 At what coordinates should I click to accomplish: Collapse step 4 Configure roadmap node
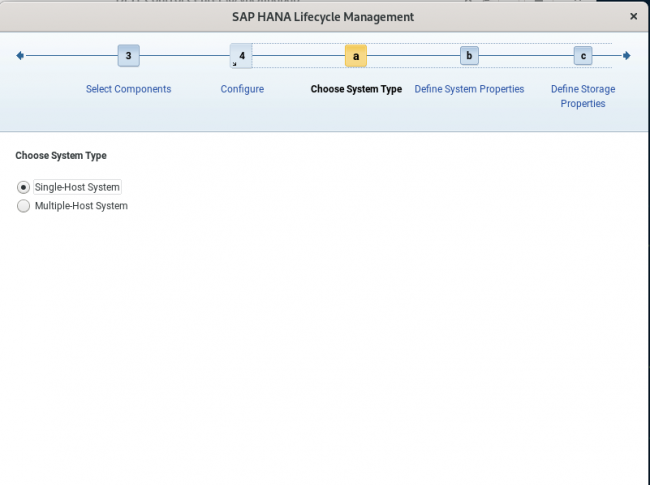click(241, 56)
